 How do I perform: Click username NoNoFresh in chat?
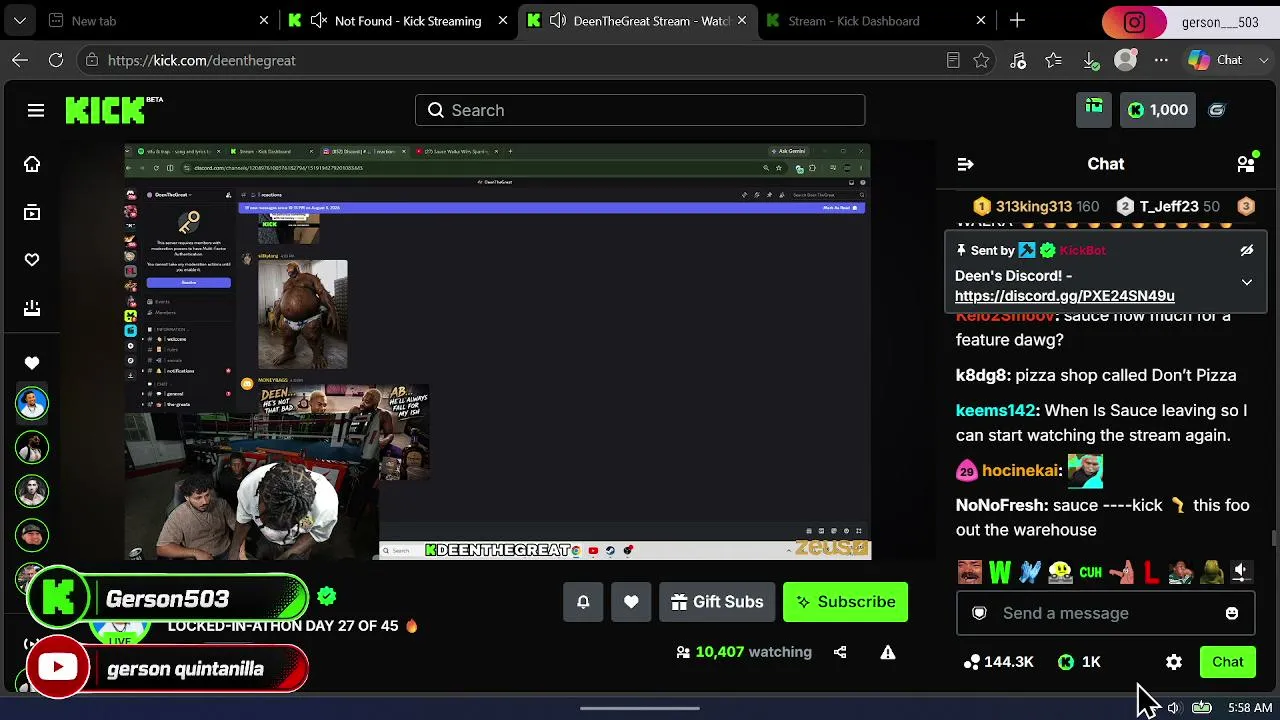tap(1000, 505)
